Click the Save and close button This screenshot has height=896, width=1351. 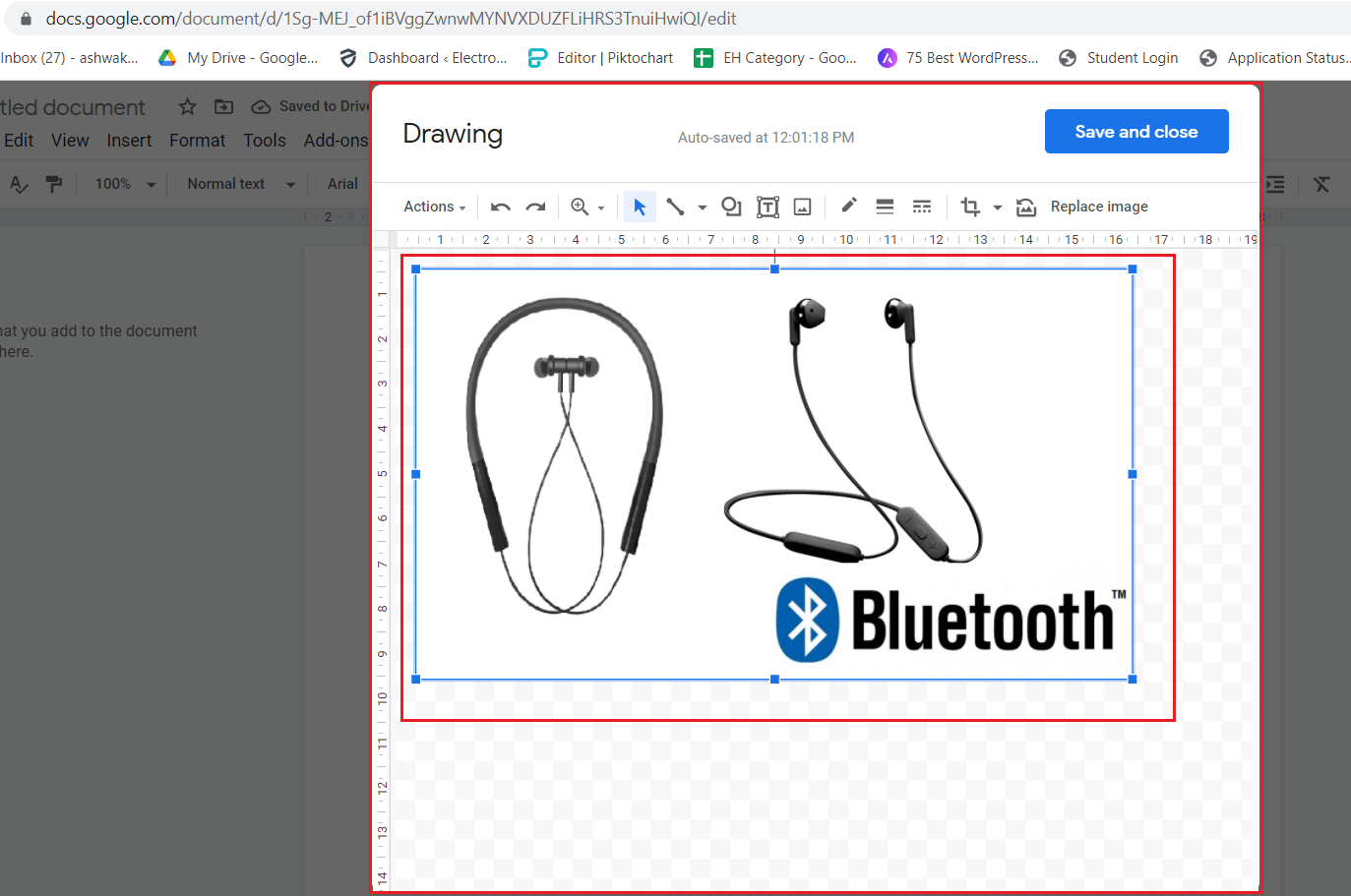click(x=1136, y=132)
